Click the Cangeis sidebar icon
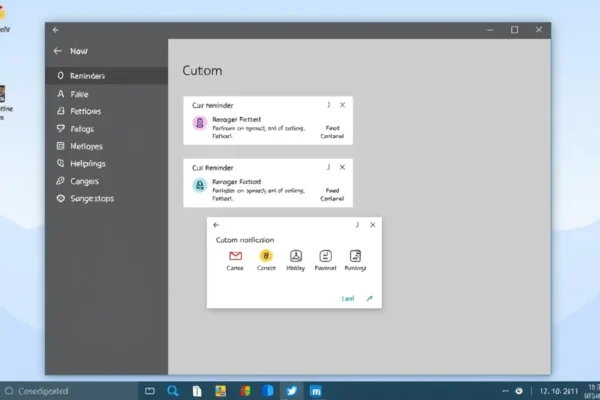Viewport: 600px width, 400px height. 60,181
